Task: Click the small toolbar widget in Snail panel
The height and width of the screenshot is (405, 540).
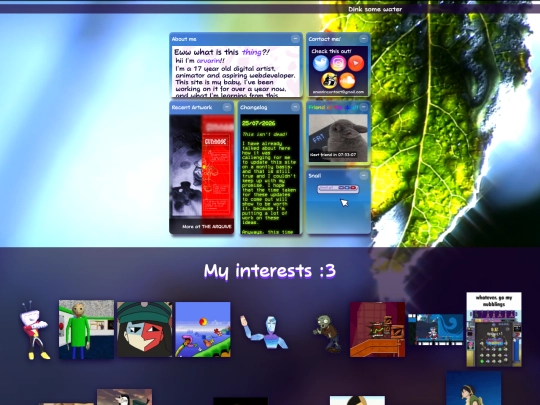Action: 338,188
